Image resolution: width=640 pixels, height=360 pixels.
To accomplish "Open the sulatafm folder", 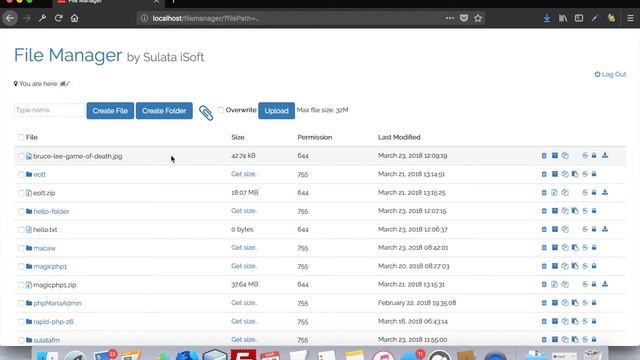I will (47, 340).
